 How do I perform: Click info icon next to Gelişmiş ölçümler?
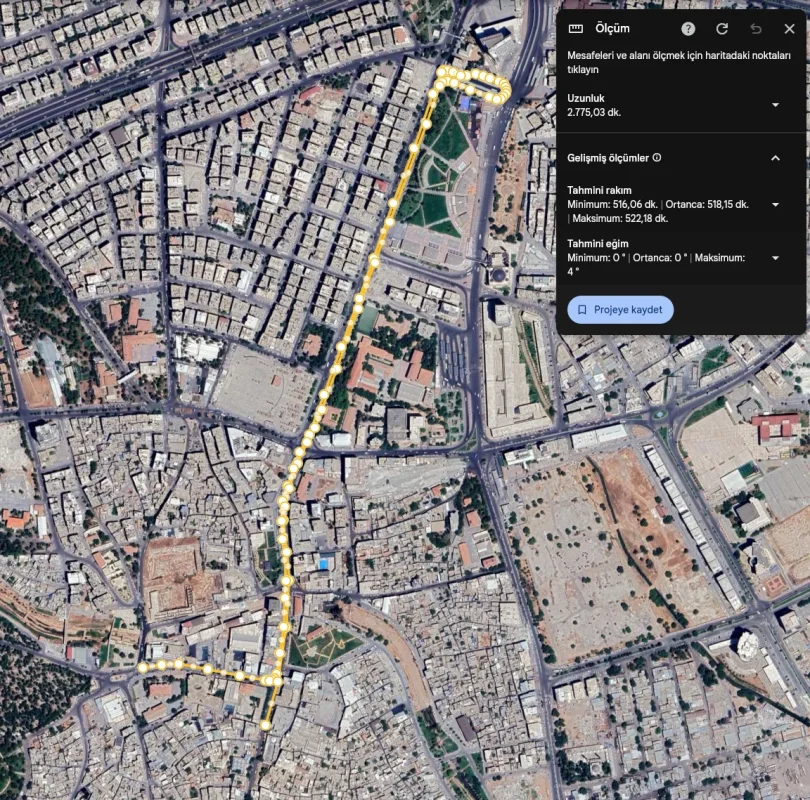(x=657, y=158)
